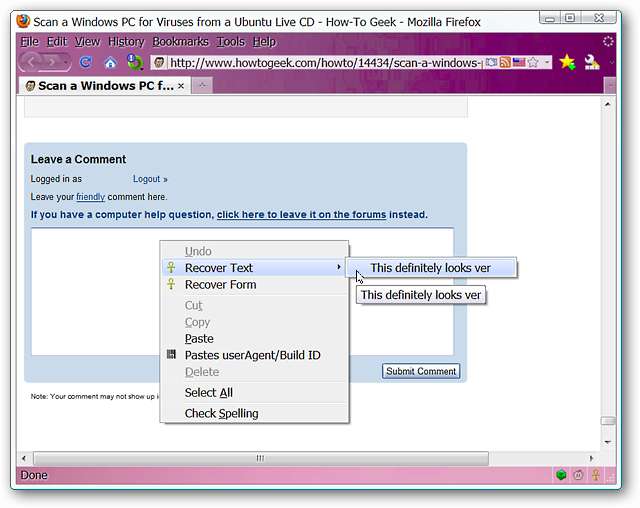Click the wrench tools toolbar icon

[x=592, y=62]
